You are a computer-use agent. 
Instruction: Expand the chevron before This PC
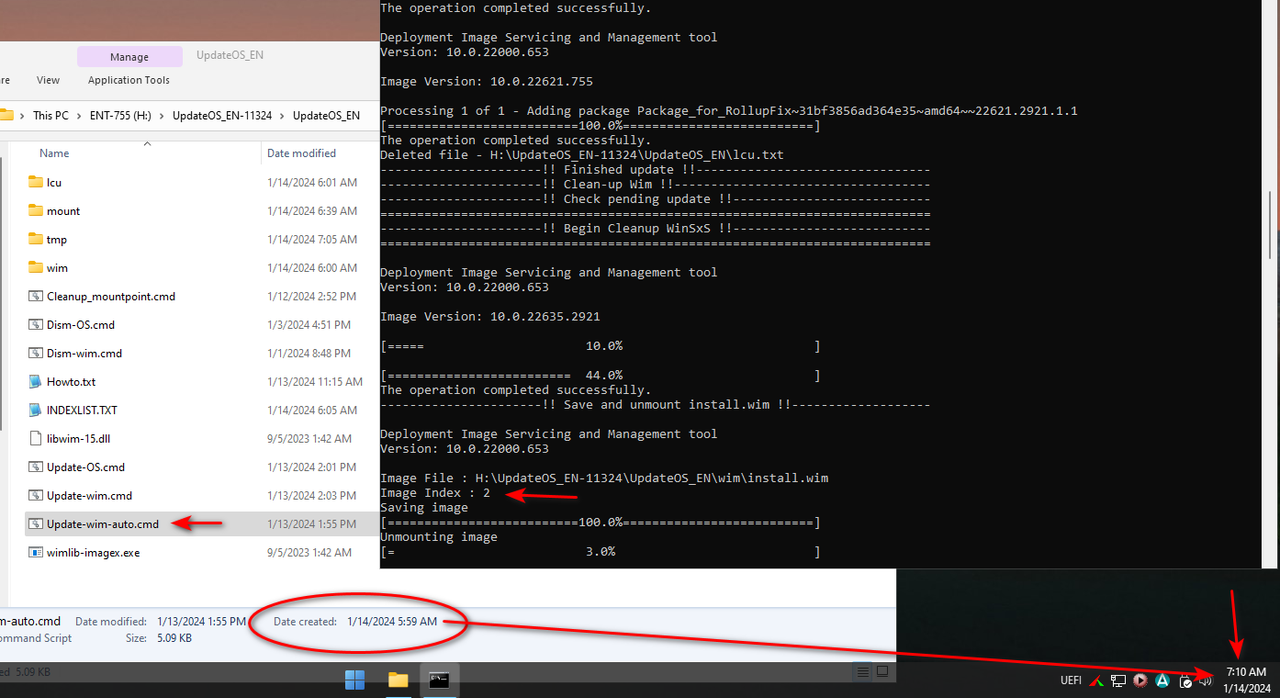[22, 116]
